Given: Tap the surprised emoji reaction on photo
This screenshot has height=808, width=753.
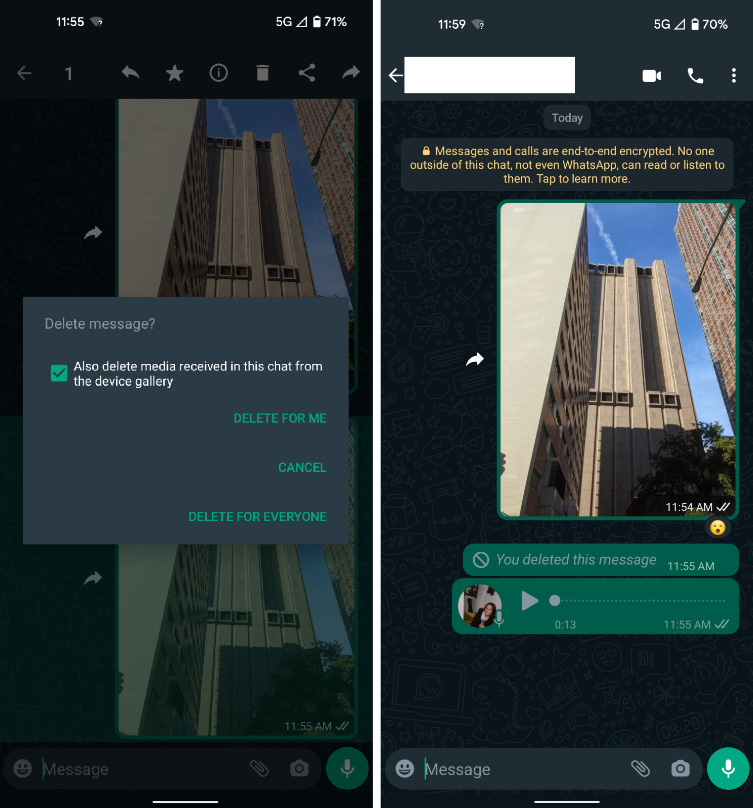Looking at the screenshot, I should 717,528.
